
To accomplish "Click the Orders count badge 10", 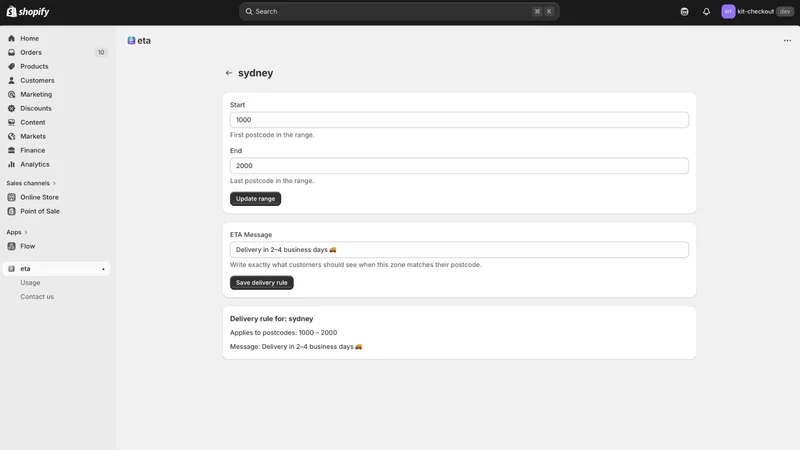I will click(101, 53).
